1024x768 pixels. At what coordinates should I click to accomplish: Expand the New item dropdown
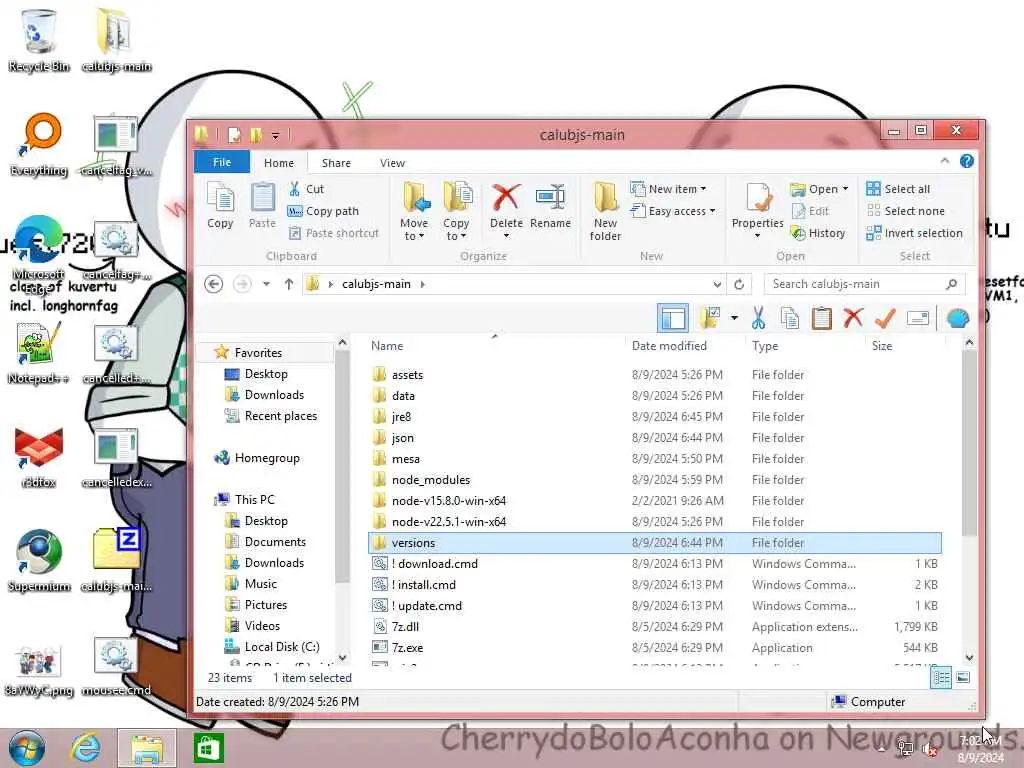click(x=668, y=189)
